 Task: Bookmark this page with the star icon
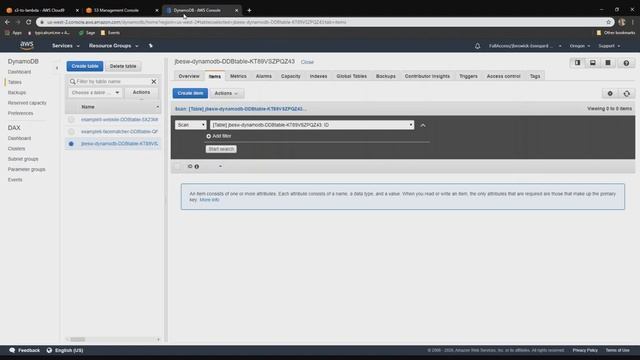point(609,22)
